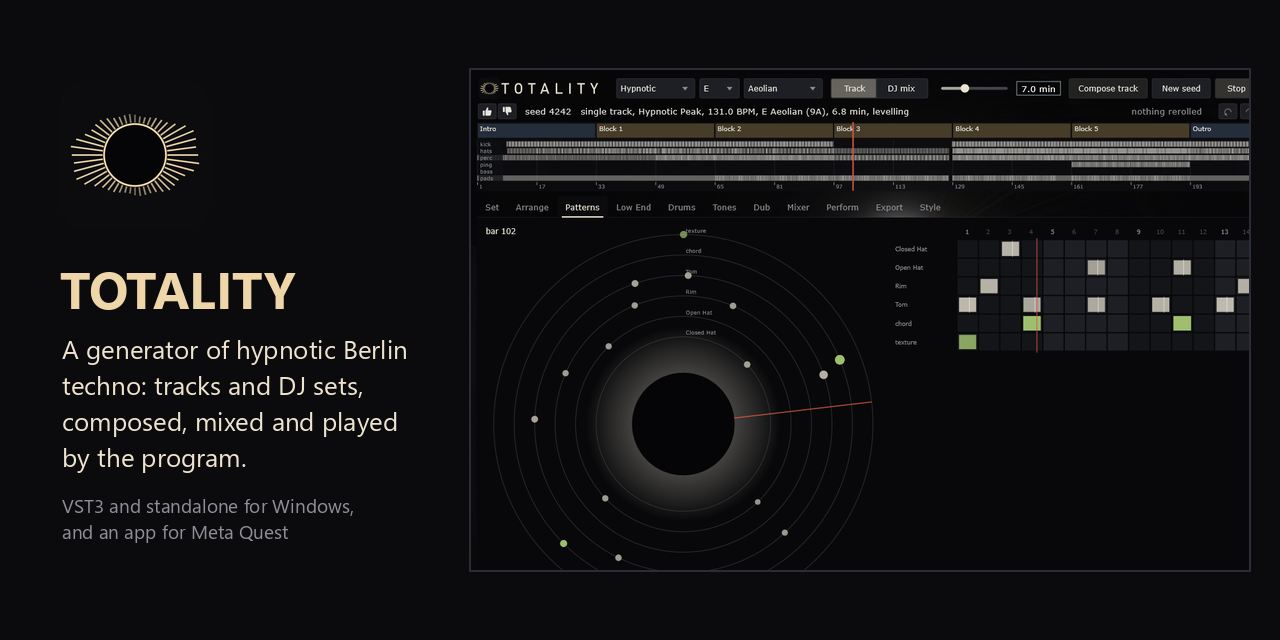Click the New seed button

click(1181, 88)
